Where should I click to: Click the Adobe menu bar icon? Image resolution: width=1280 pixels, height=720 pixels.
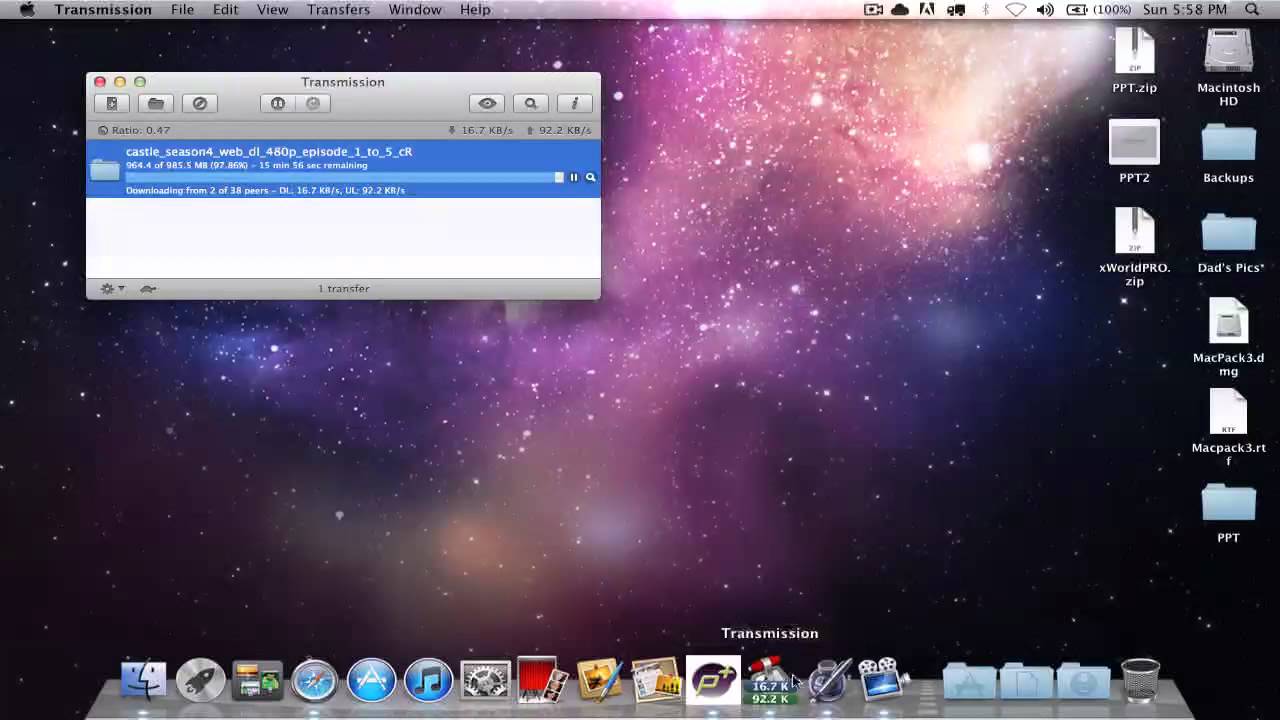pos(927,9)
